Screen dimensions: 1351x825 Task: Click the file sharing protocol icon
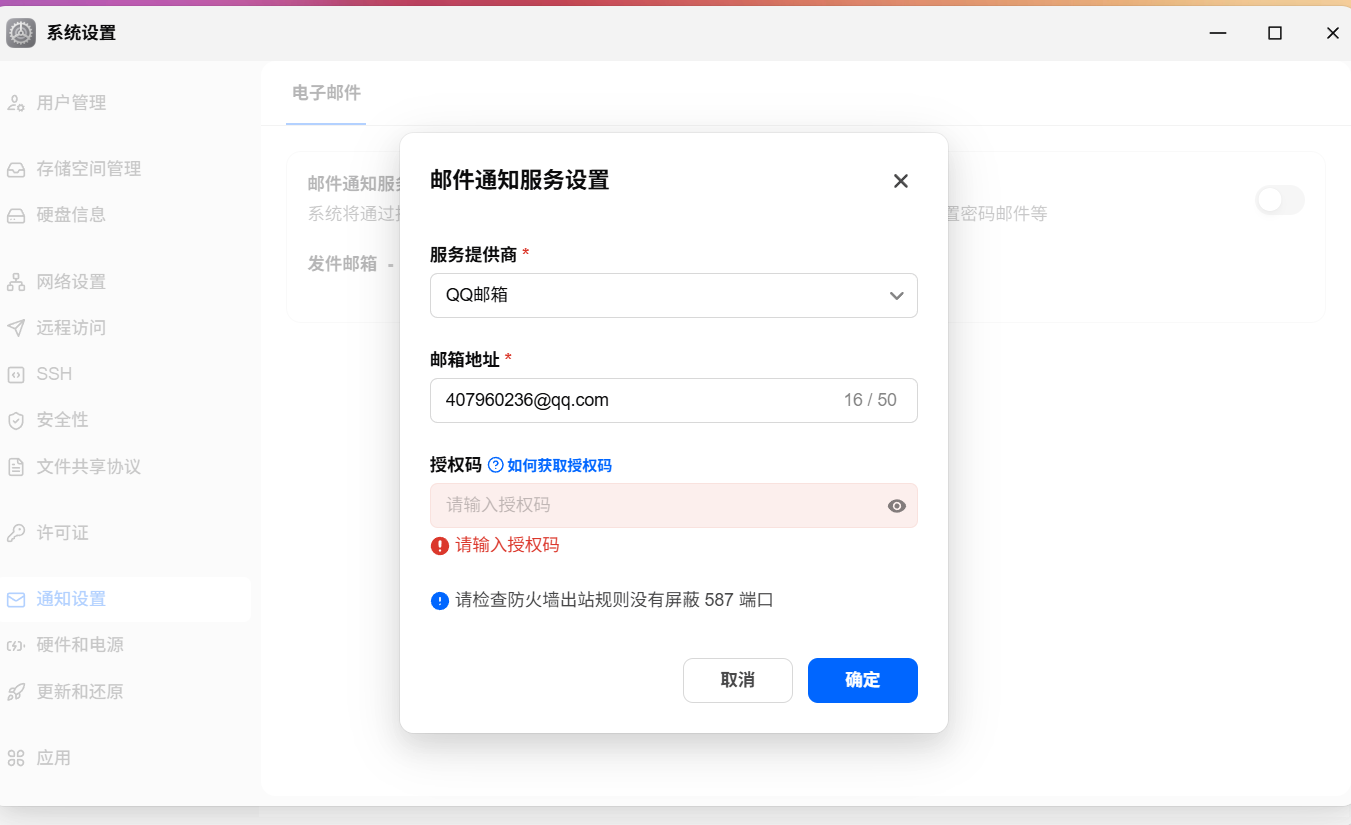(x=16, y=467)
